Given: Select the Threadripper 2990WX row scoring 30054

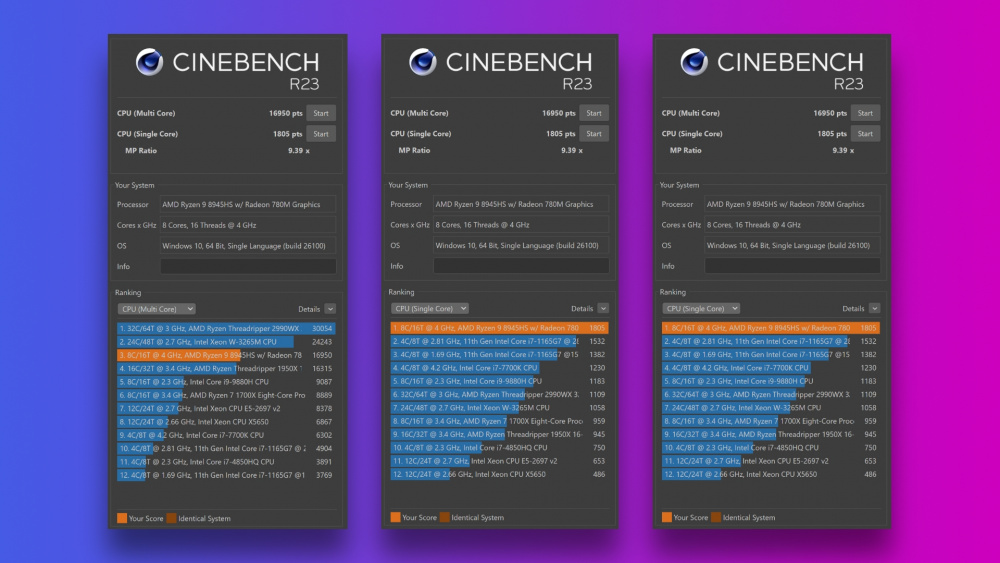Looking at the screenshot, I should click(x=226, y=327).
